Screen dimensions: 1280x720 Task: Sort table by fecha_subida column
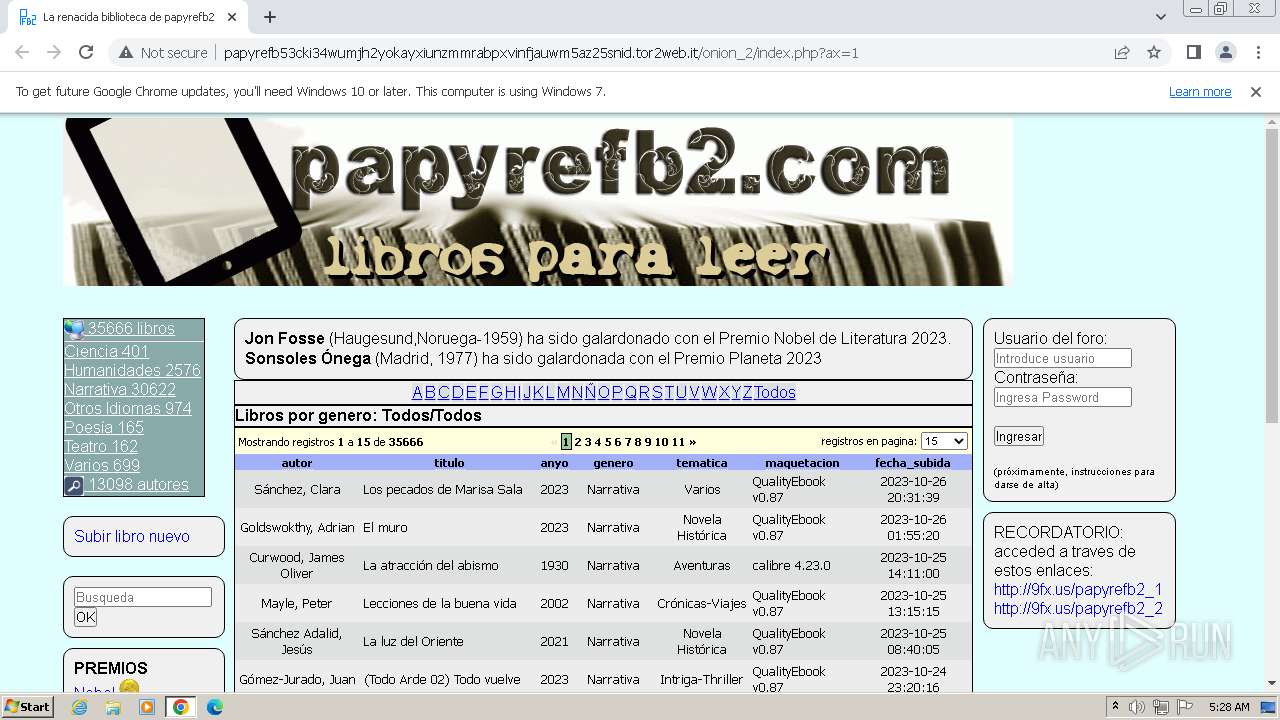(912, 463)
